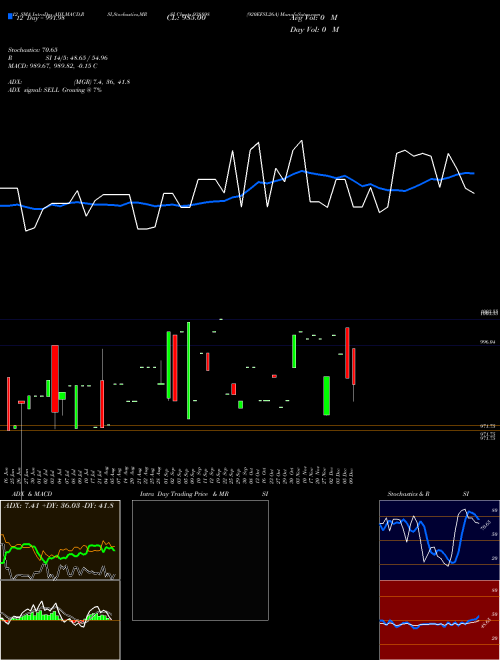Click the 'Avg Vol: 0 M' label
Image resolution: width=500 pixels, height=660 pixels.
314,18
